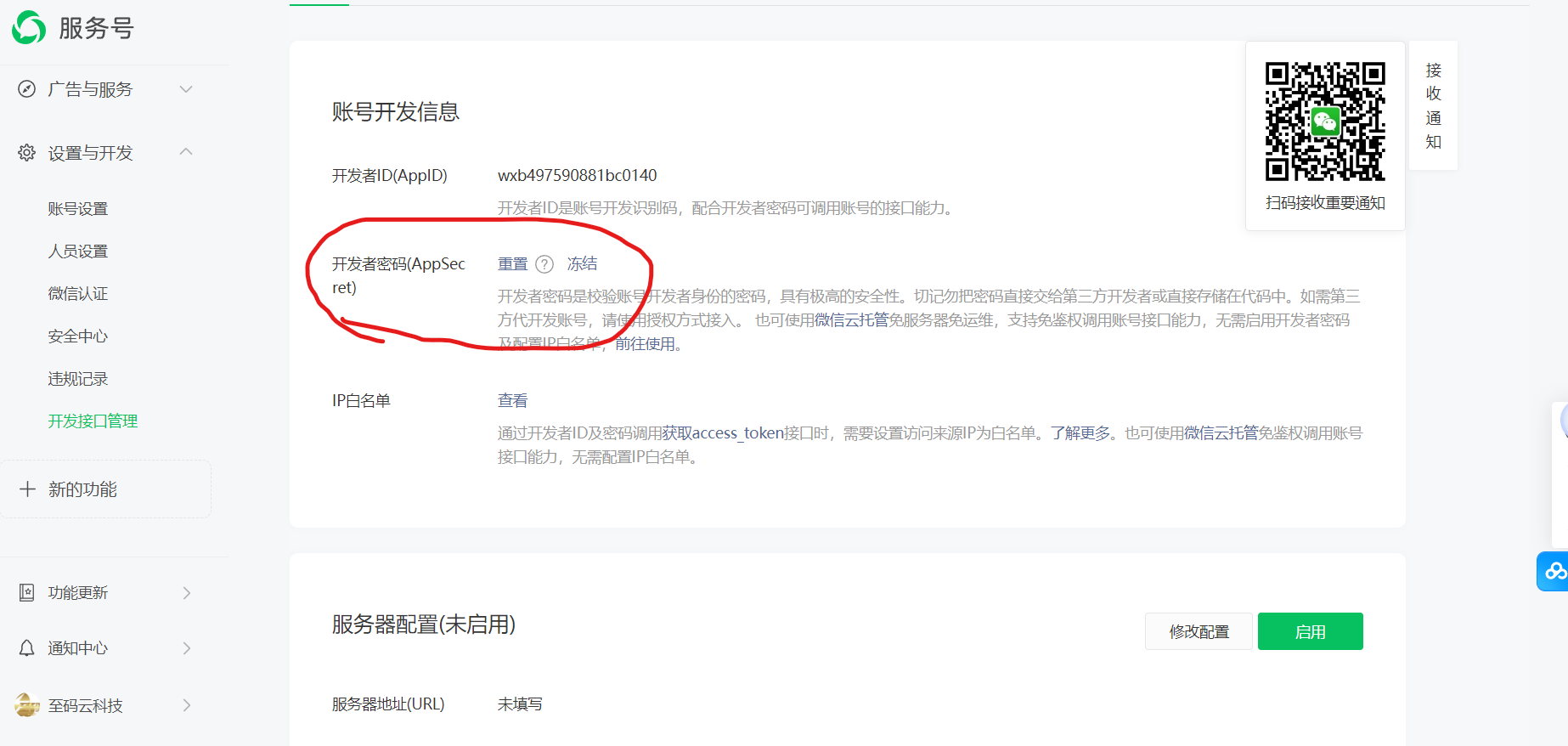Click the 服务器配置(未启用) heading
This screenshot has height=746, width=1568.
424,624
